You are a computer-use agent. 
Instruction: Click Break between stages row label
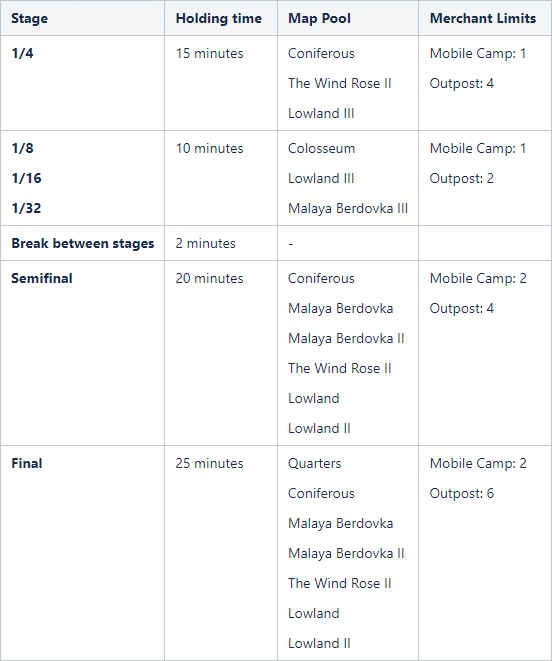(83, 244)
